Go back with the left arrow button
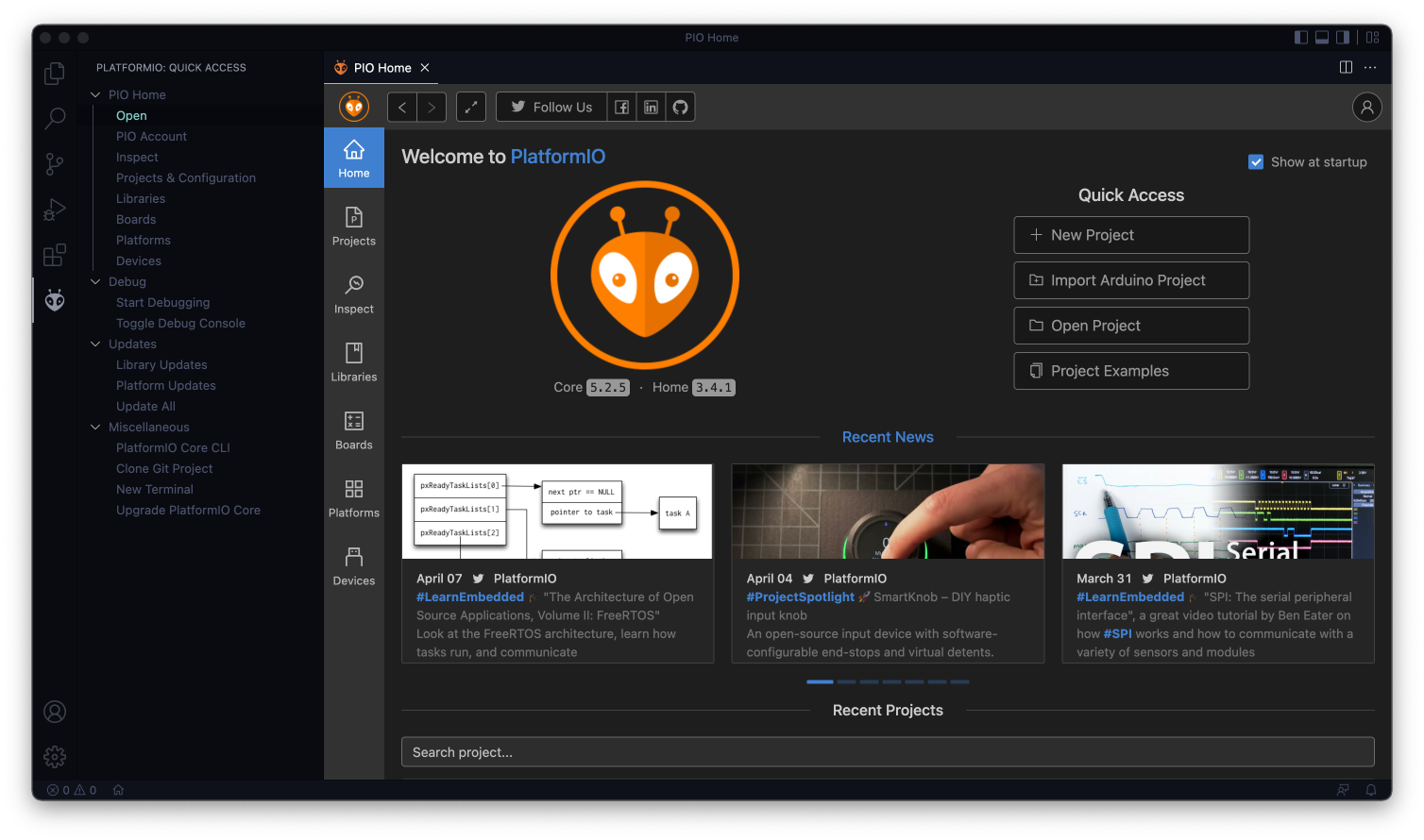Viewport: 1424px width, 840px height. pos(402,107)
